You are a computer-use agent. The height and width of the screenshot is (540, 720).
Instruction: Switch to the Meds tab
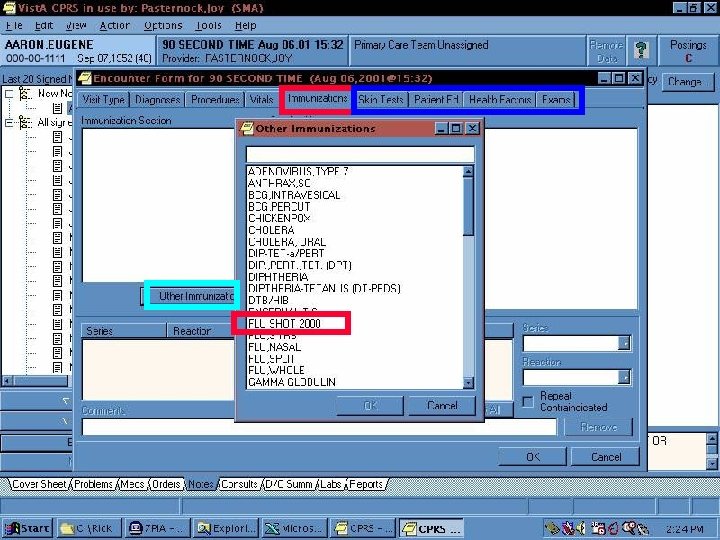(x=132, y=484)
